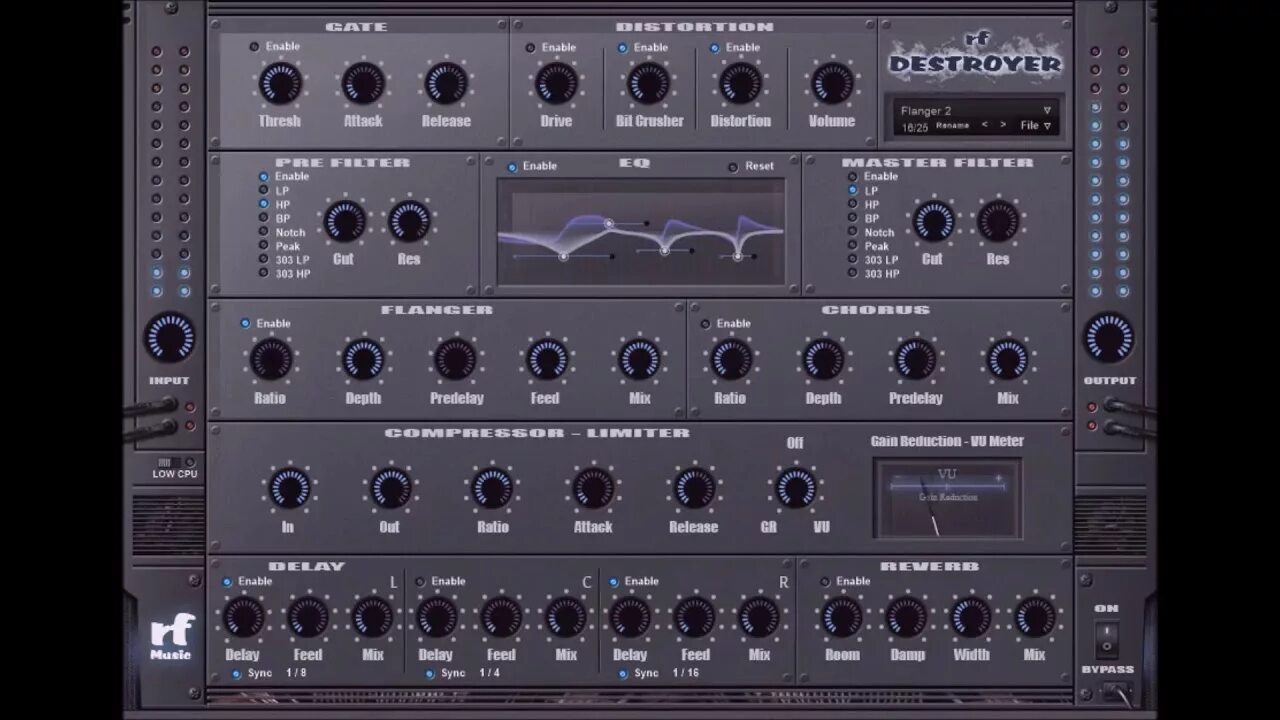Click the Chorus Depth knob
This screenshot has height=720, width=1280.
pyautogui.click(x=823, y=359)
